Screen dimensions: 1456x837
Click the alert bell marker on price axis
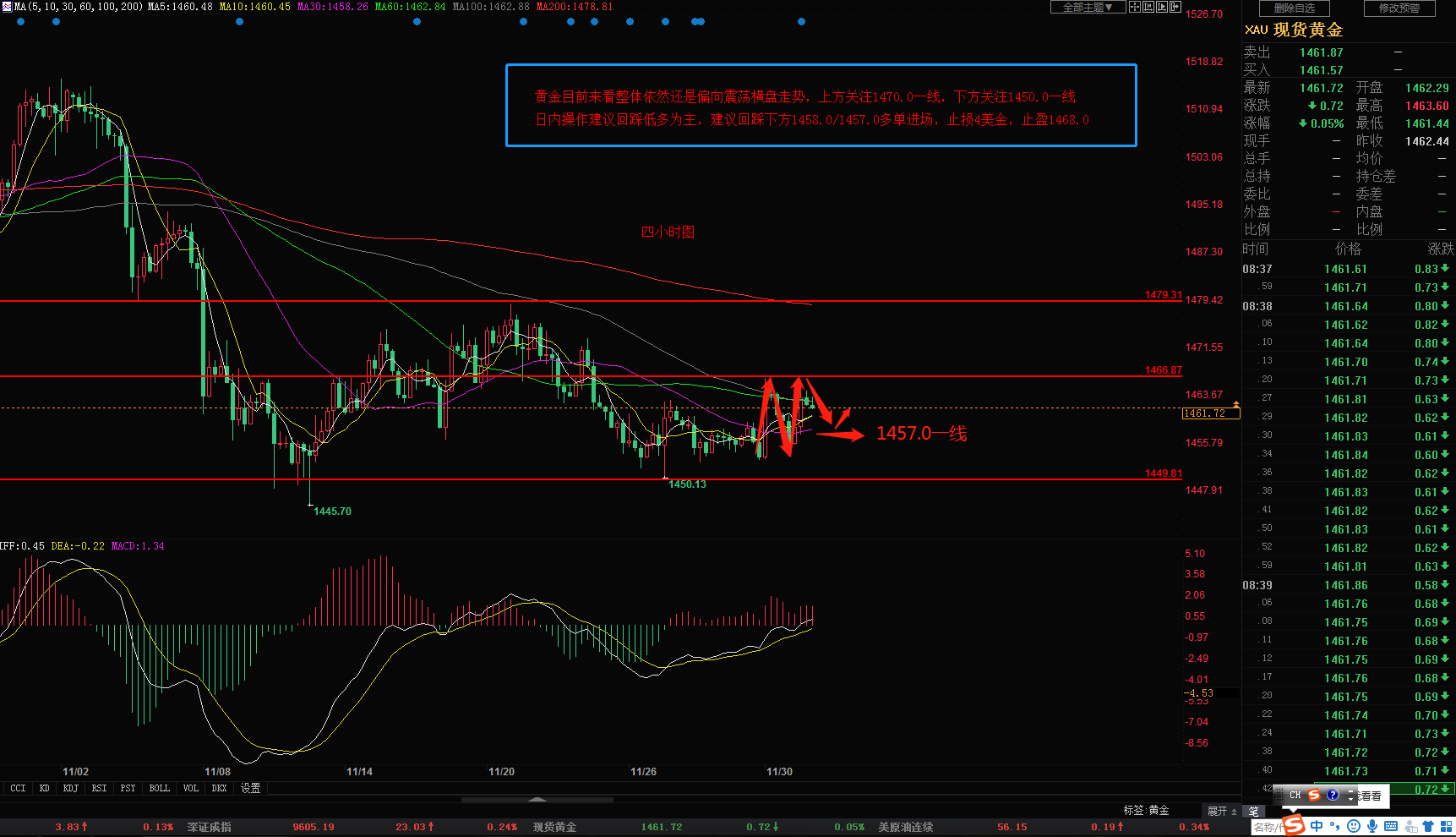tap(1236, 405)
